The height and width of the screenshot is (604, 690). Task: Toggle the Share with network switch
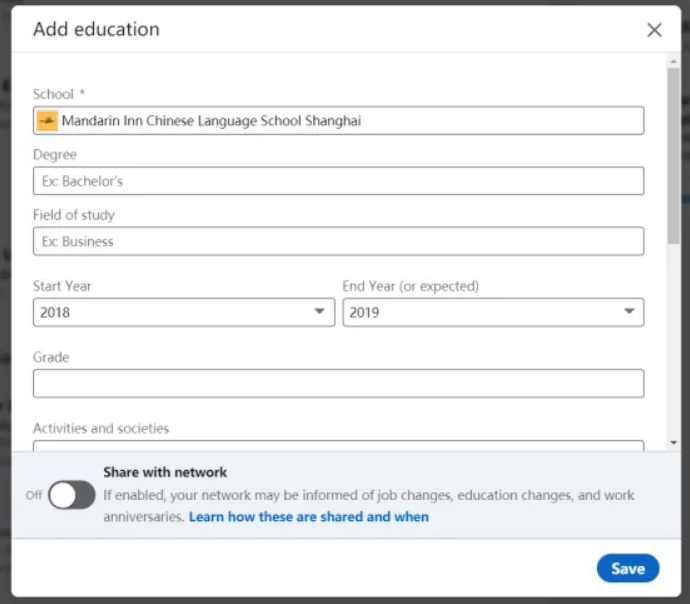coord(71,495)
